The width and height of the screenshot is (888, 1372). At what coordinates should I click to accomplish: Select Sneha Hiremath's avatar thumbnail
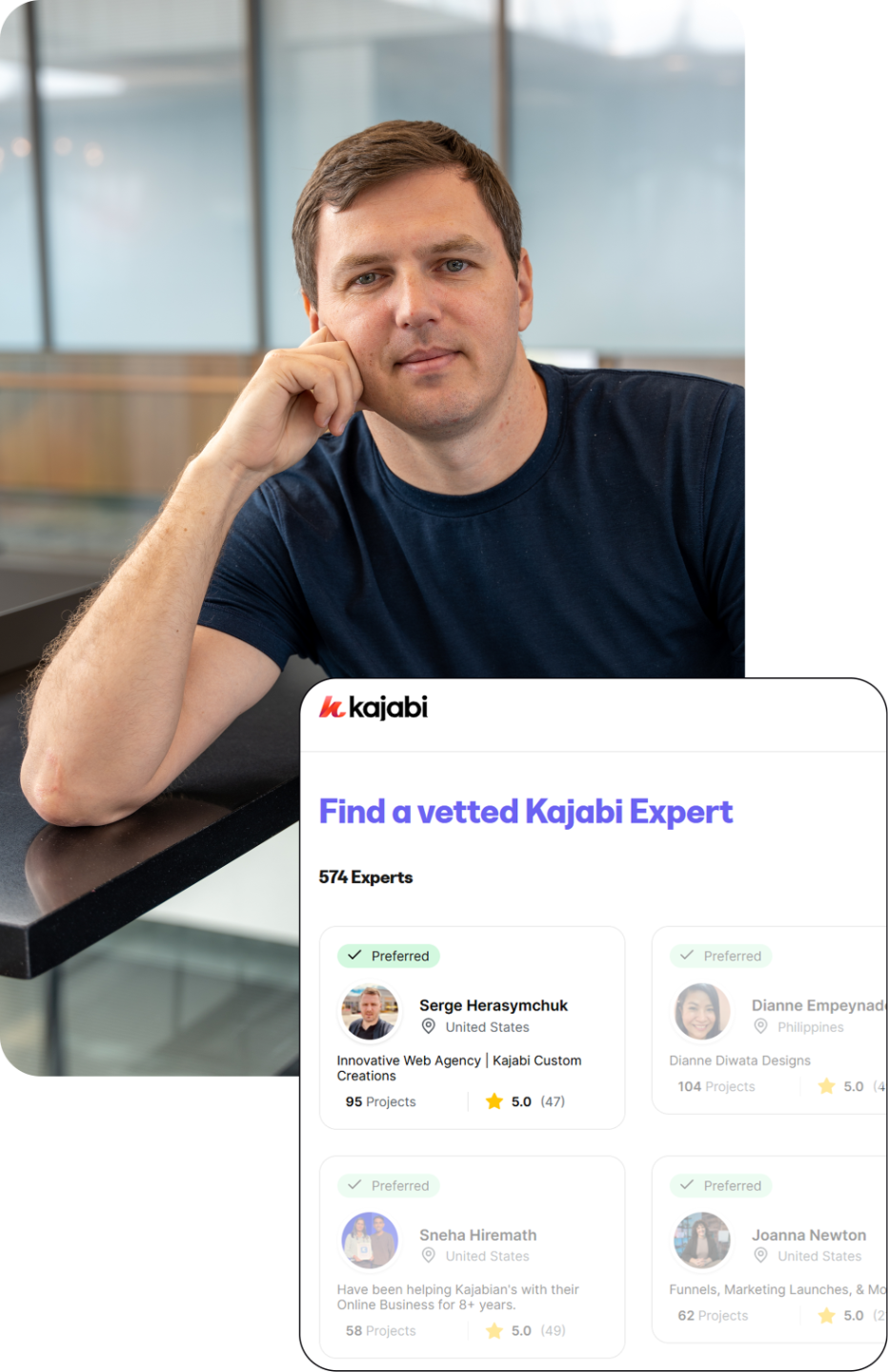tap(370, 1241)
